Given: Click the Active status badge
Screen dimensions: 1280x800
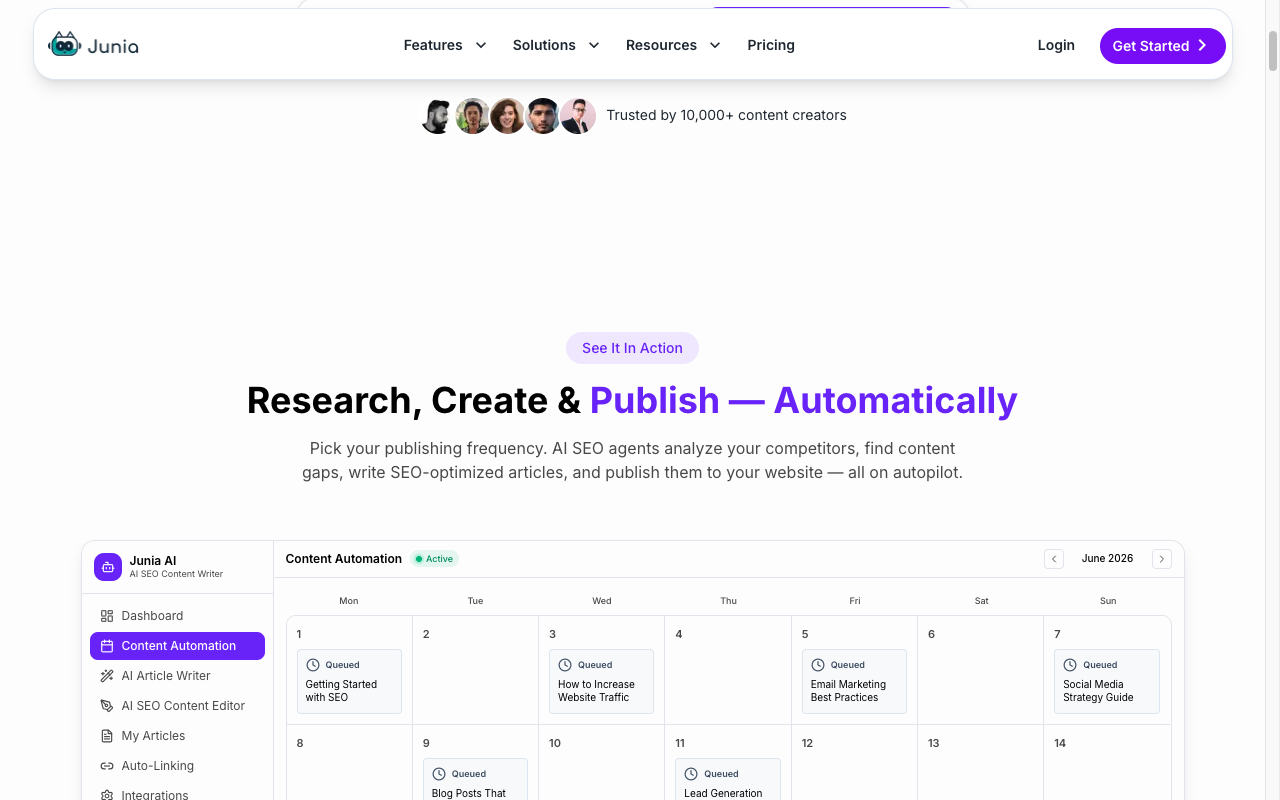Looking at the screenshot, I should pos(434,559).
